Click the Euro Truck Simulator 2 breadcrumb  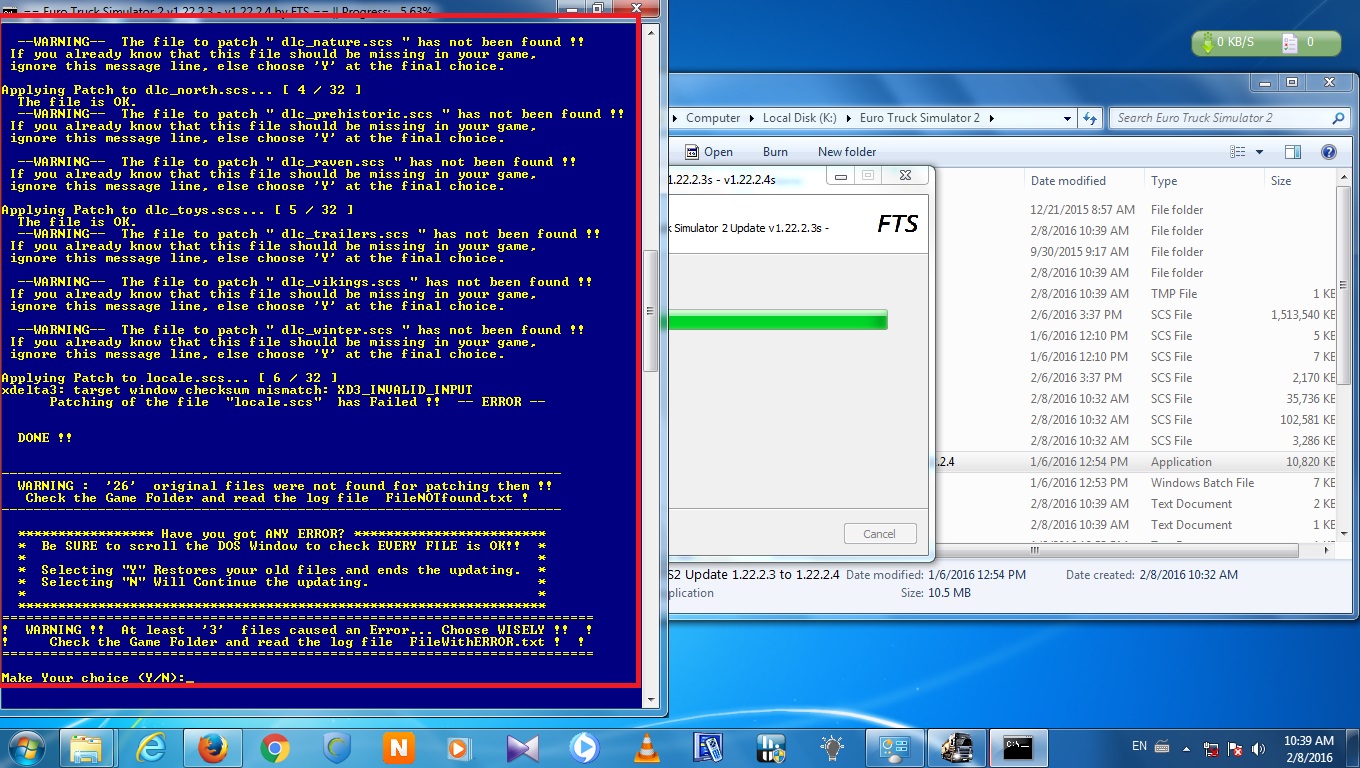920,118
